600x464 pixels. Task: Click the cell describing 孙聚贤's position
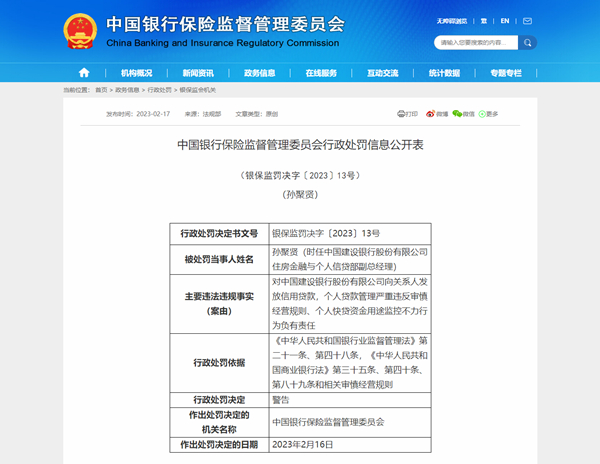coord(350,259)
